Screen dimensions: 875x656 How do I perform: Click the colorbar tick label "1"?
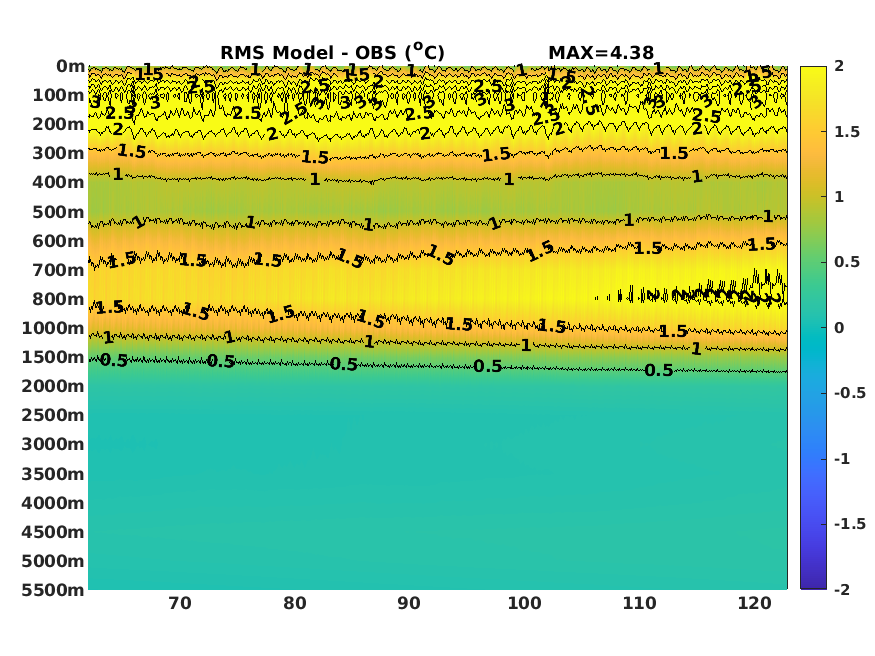coord(839,197)
